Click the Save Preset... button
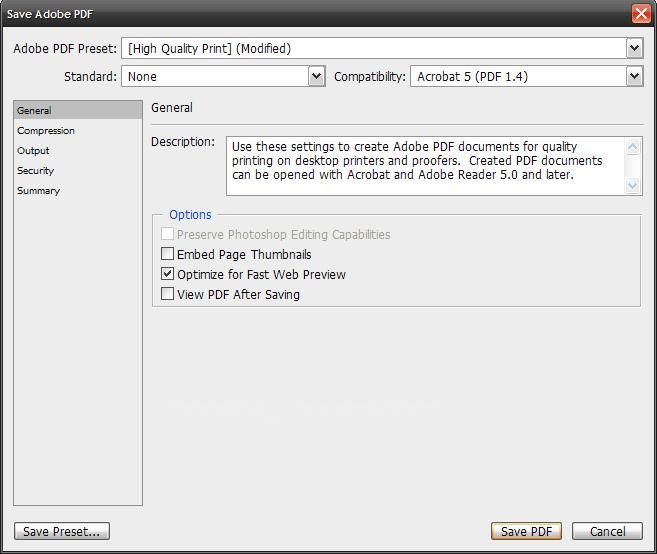The width and height of the screenshot is (657, 554). tap(62, 531)
